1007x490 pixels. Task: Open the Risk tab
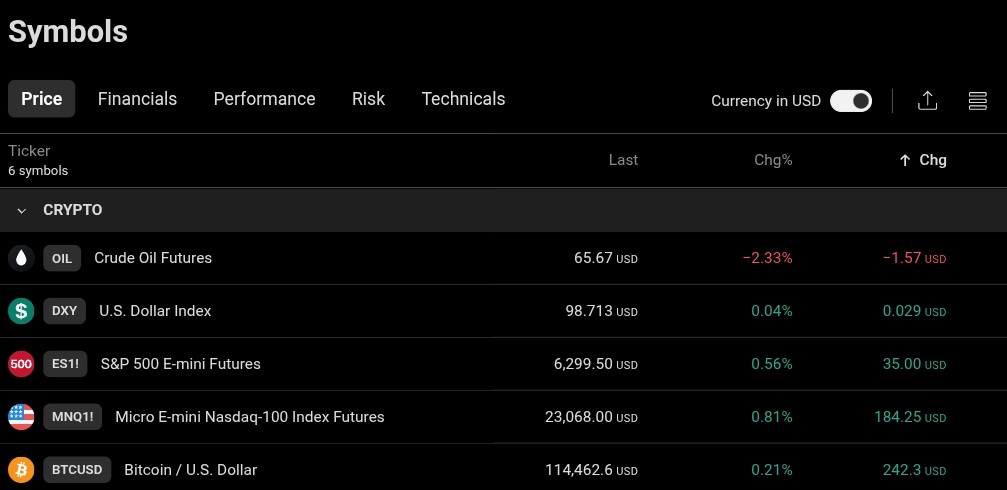point(369,99)
